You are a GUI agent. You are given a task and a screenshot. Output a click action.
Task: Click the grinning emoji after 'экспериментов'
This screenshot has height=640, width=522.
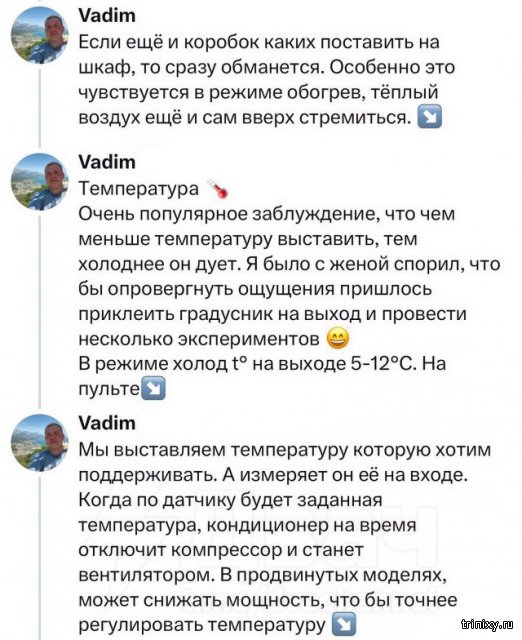click(339, 338)
